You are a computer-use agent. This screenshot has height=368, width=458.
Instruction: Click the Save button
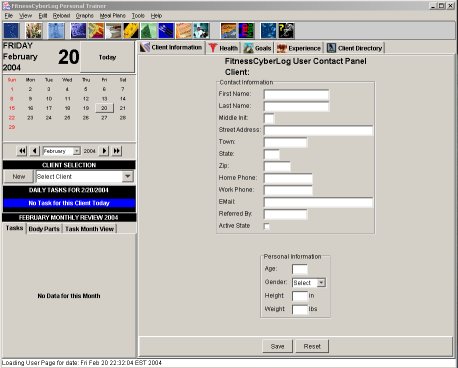277,346
